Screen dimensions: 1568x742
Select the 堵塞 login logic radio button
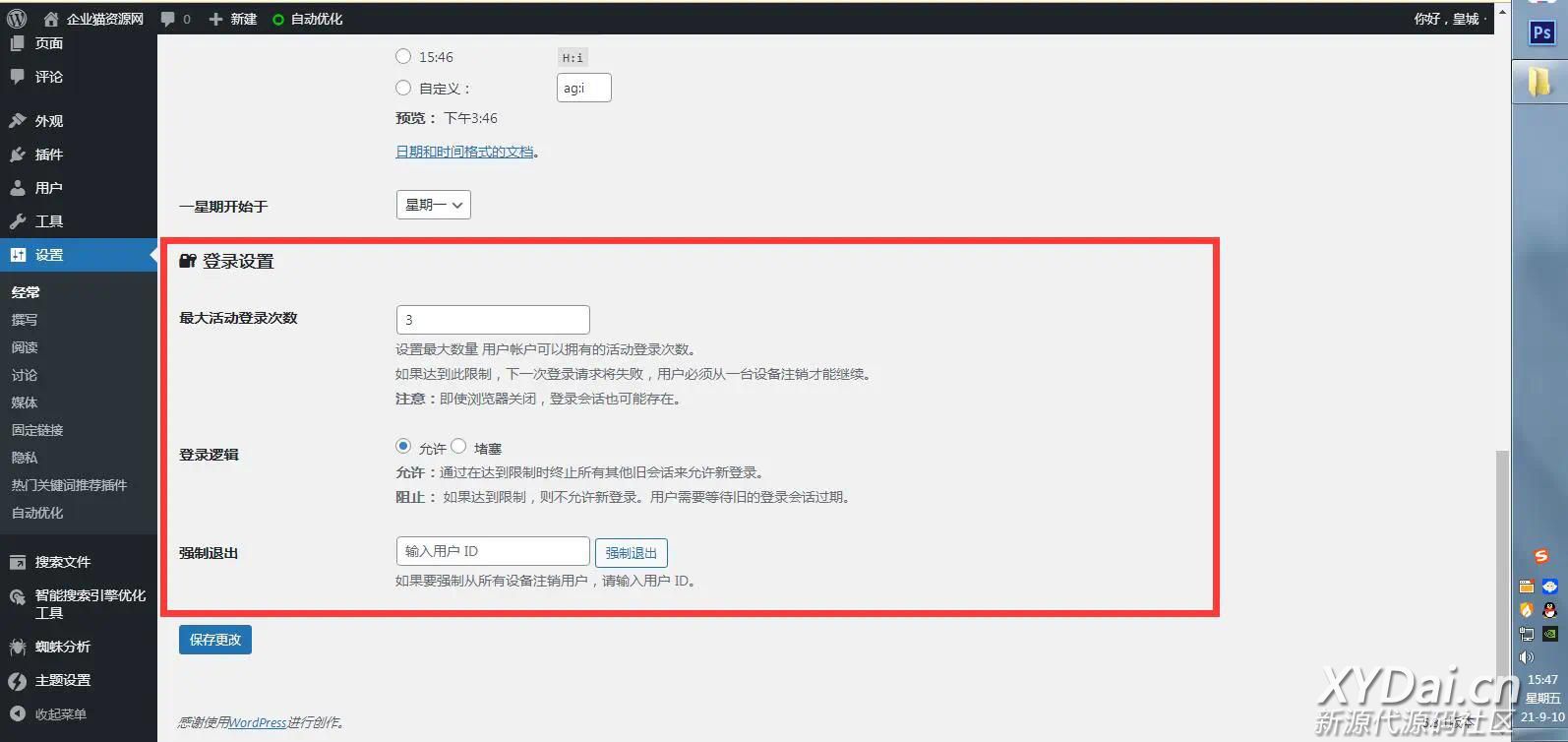tap(458, 447)
